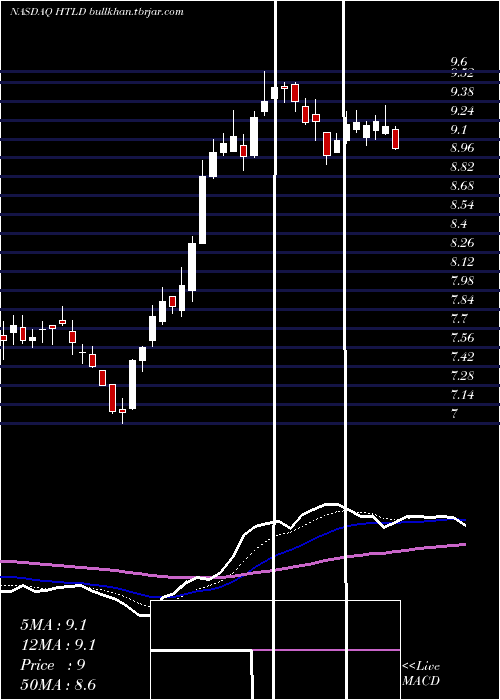Select the 8.4 price axis label
The width and height of the screenshot is (500, 700).
click(459, 224)
